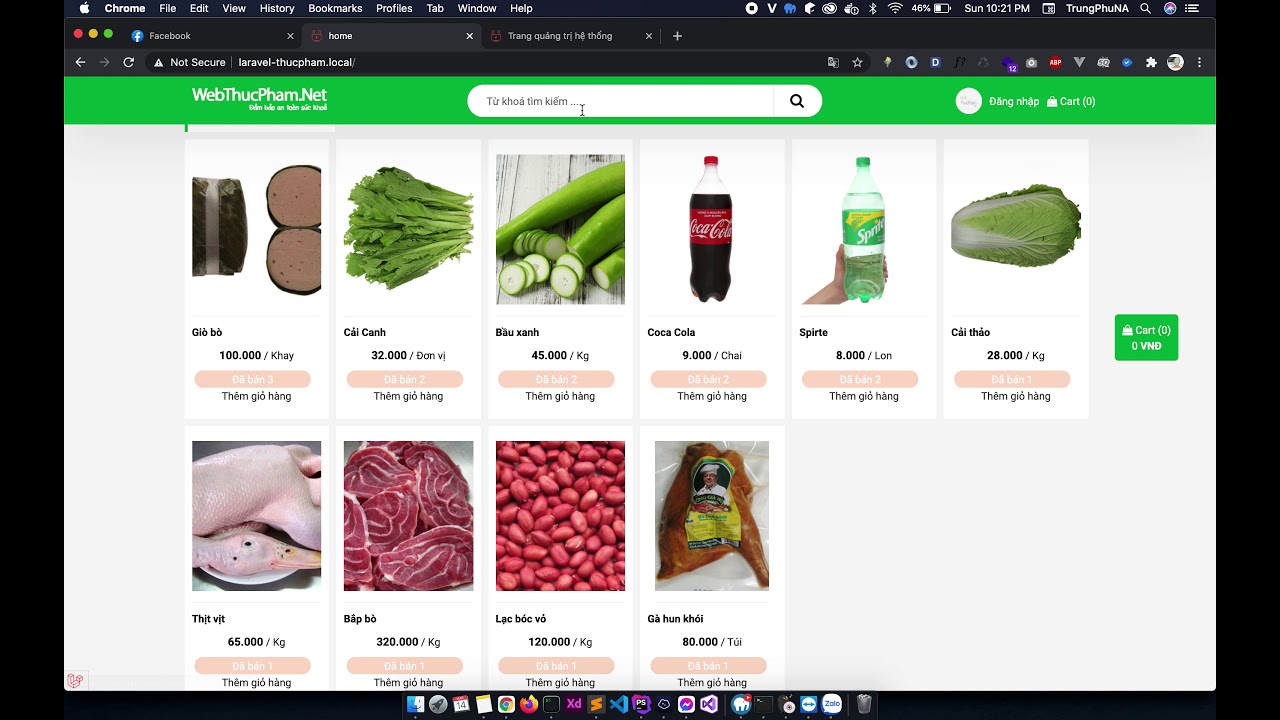This screenshot has width=1280, height=720.
Task: Open the View menu
Action: pyautogui.click(x=234, y=8)
